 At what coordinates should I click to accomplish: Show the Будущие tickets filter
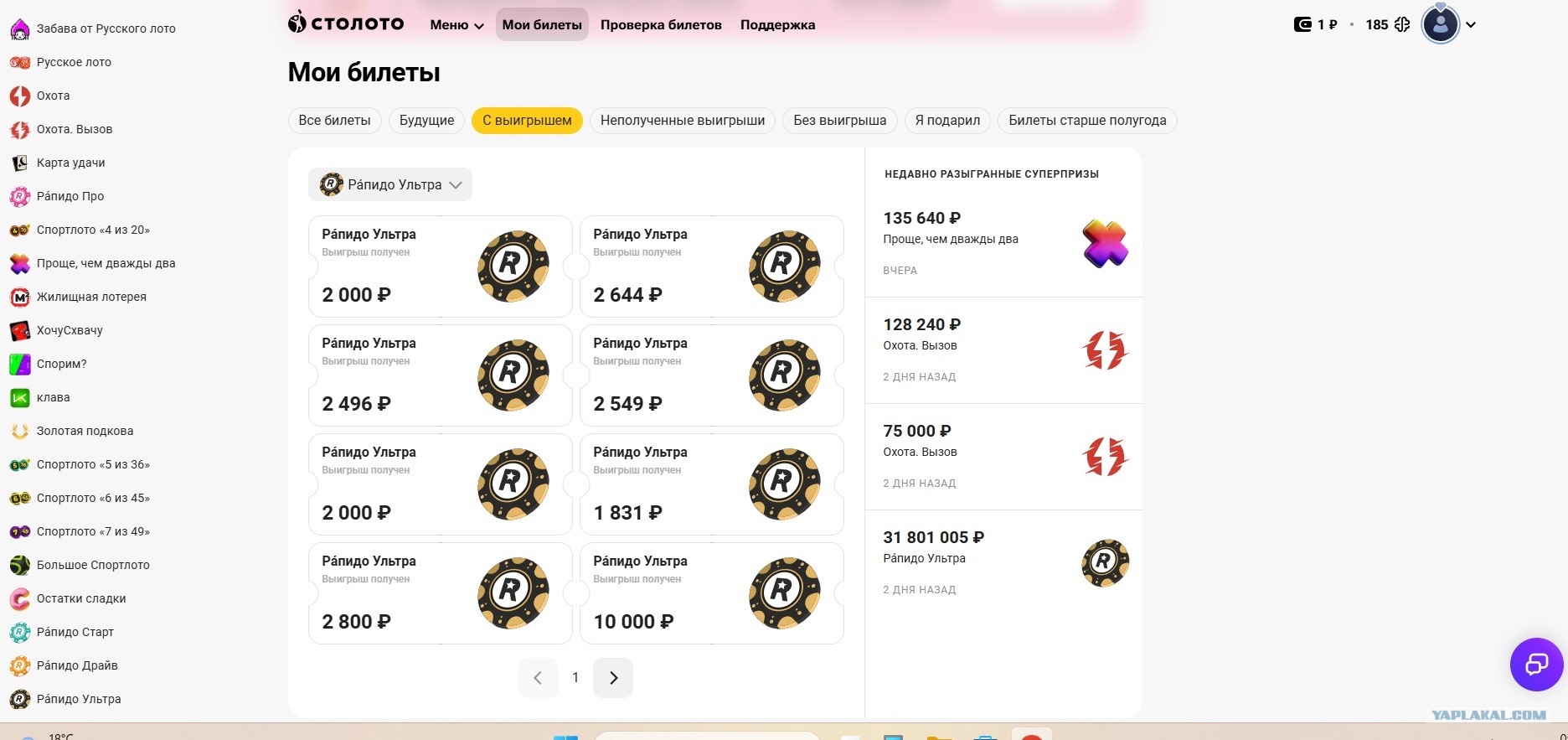pos(426,121)
